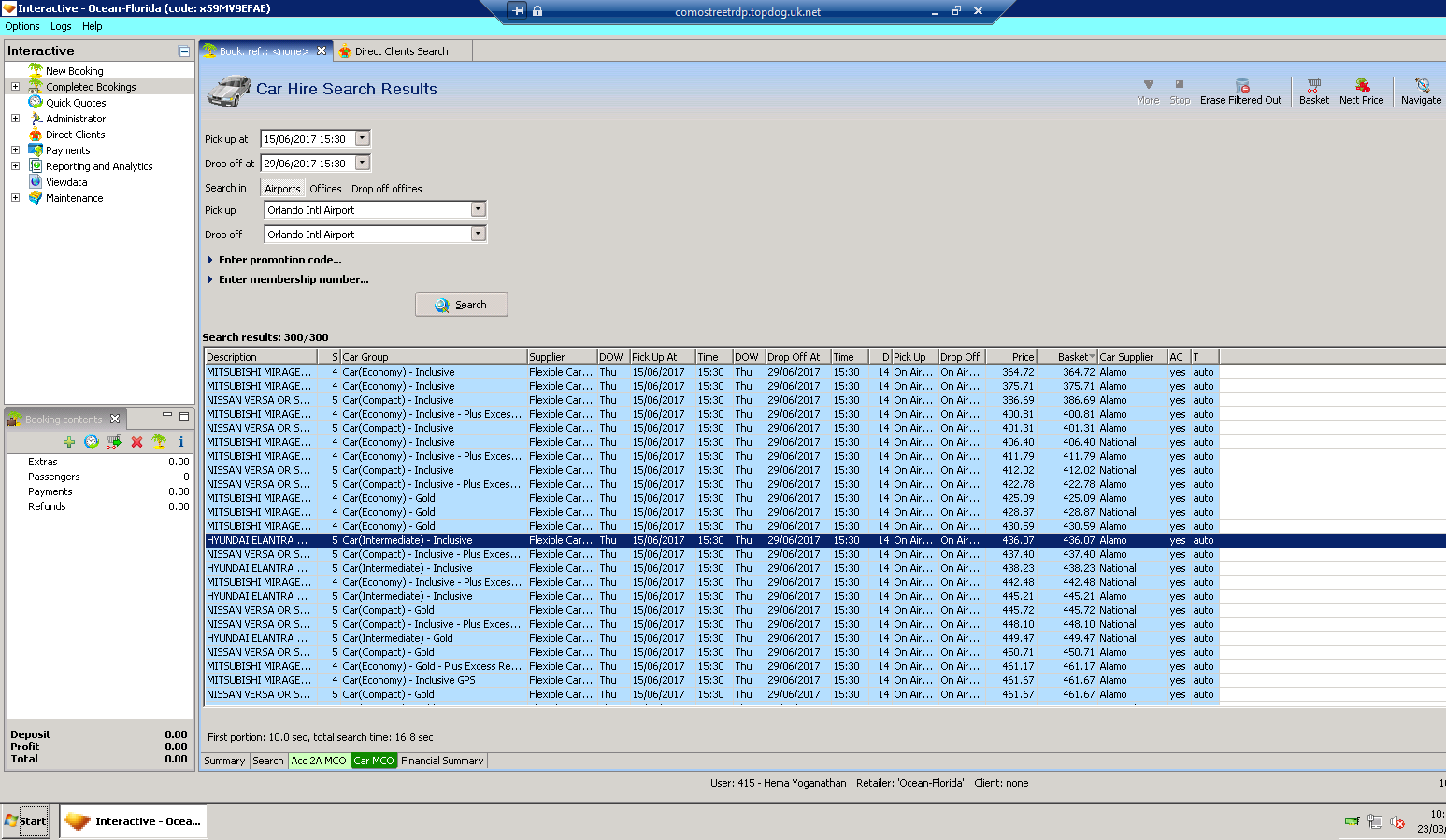Select the Drop off offices option
Image resolution: width=1446 pixels, height=840 pixels.
[x=386, y=189]
